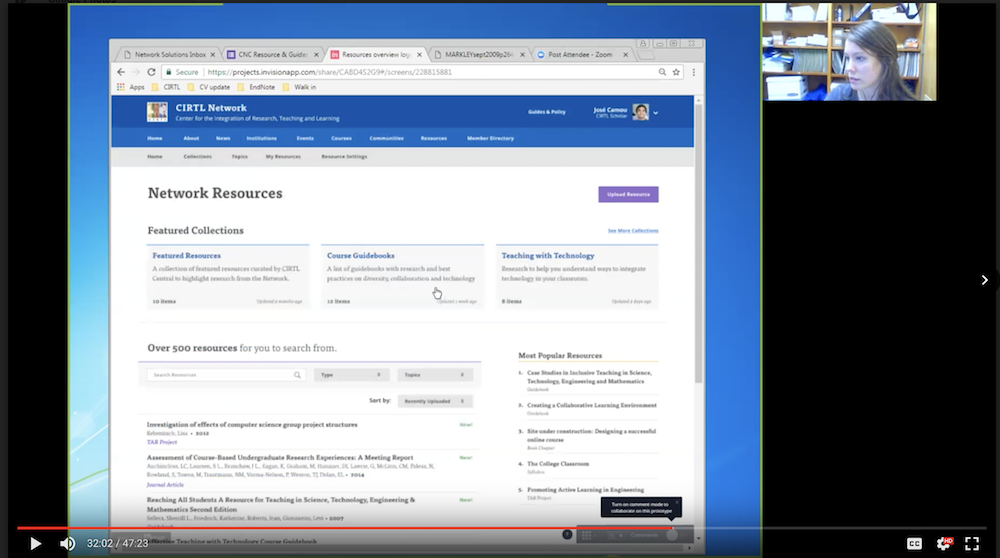
Task: Open Resources in main navigation
Action: [x=434, y=138]
